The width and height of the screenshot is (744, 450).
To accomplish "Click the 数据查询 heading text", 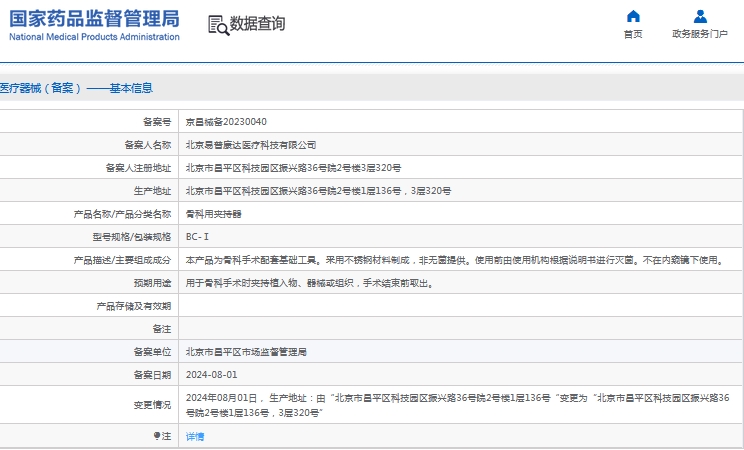I will pos(257,23).
